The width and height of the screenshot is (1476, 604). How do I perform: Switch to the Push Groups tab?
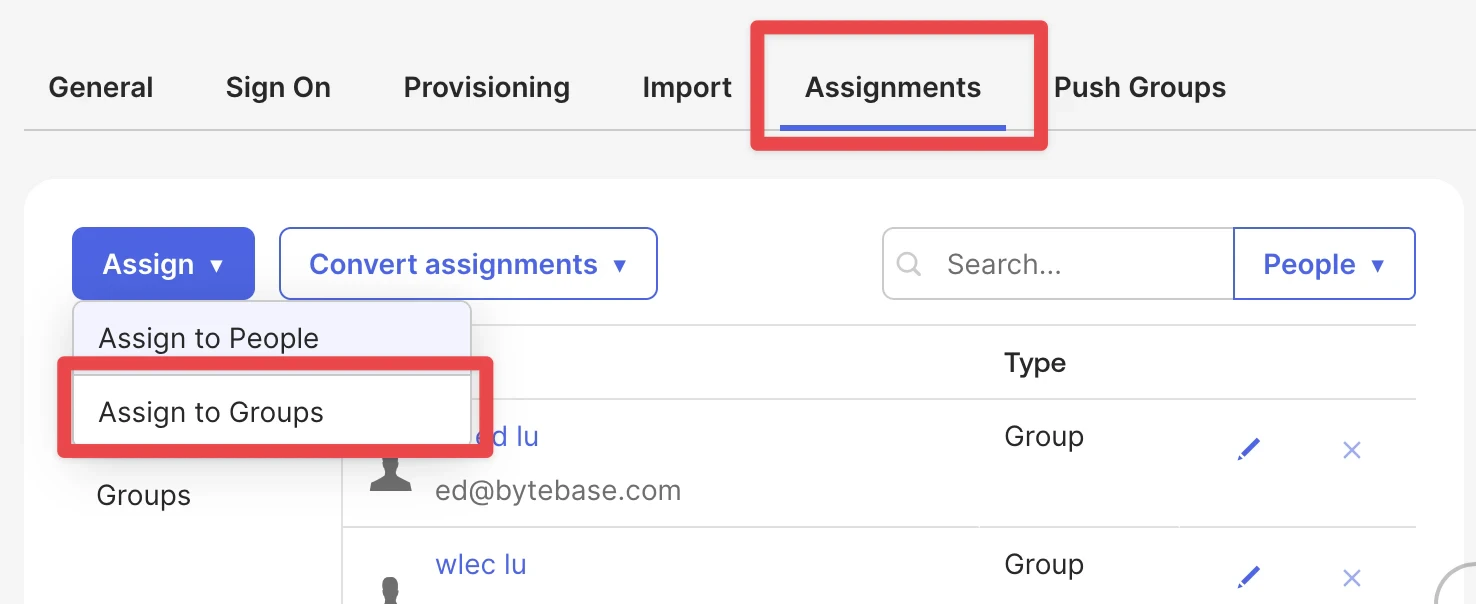[x=1139, y=88]
